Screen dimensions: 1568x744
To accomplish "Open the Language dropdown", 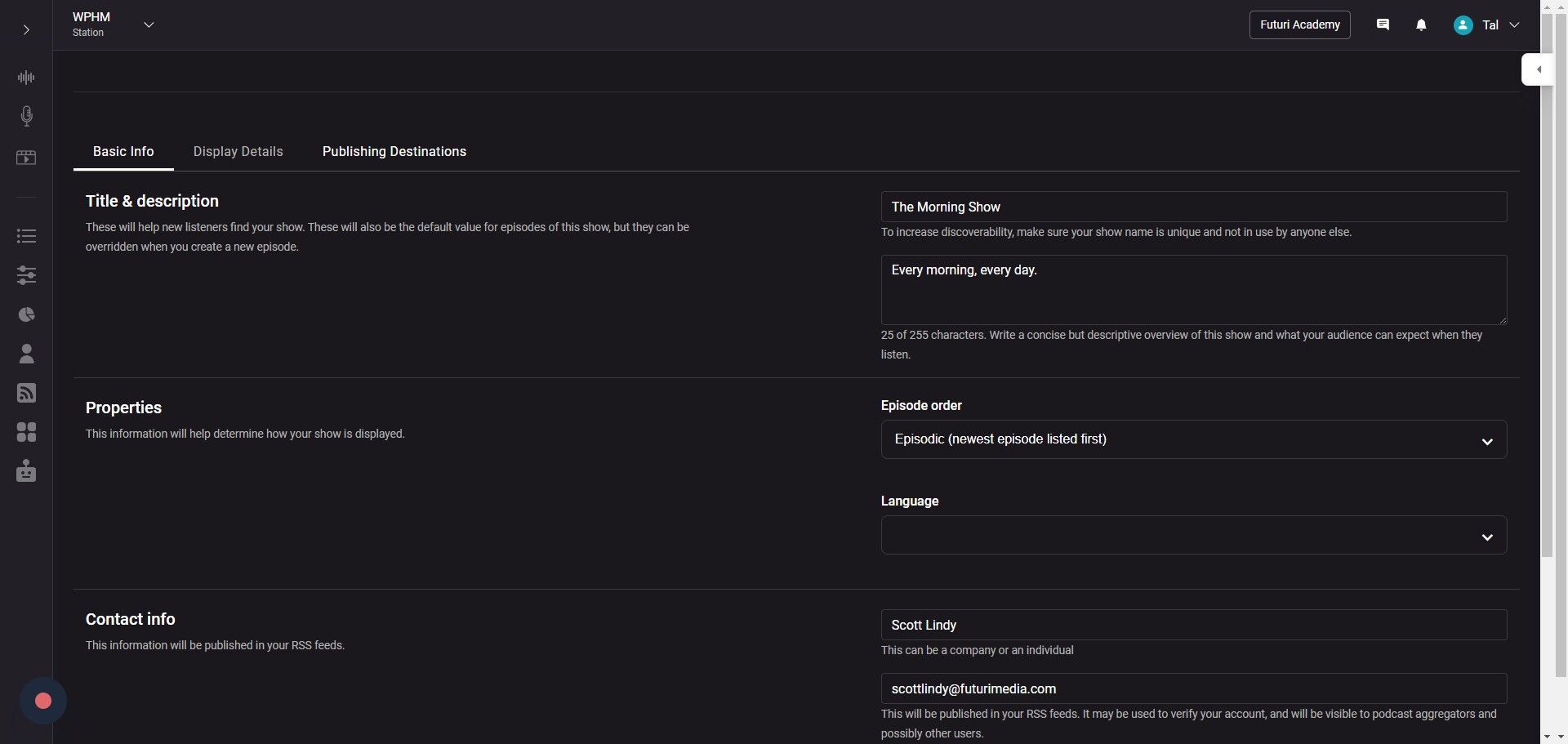I will click(x=1193, y=536).
